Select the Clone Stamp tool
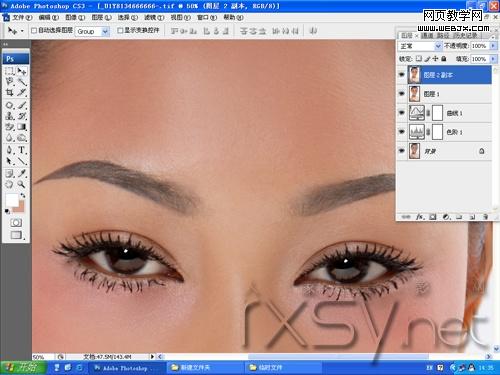The width and height of the screenshot is (500, 375). click(10, 116)
